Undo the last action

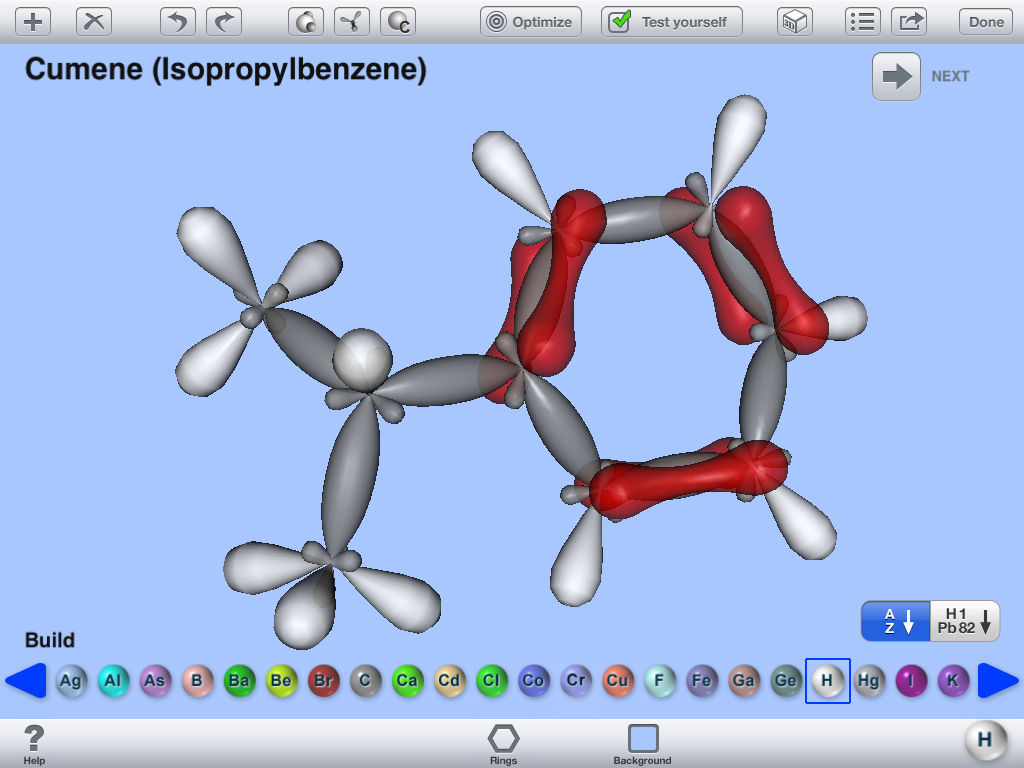click(x=178, y=22)
